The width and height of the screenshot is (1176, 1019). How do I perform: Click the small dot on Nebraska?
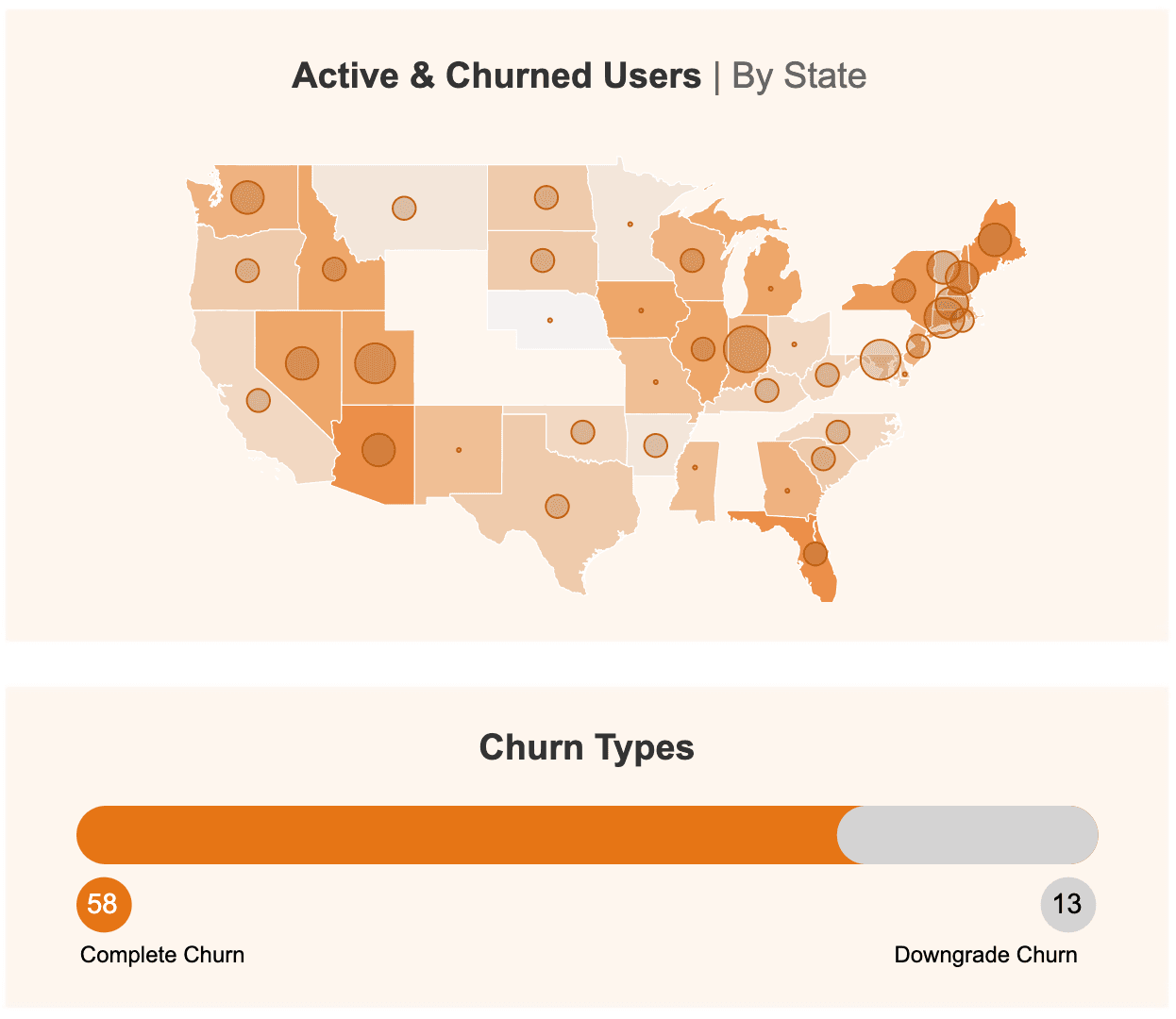(x=550, y=321)
